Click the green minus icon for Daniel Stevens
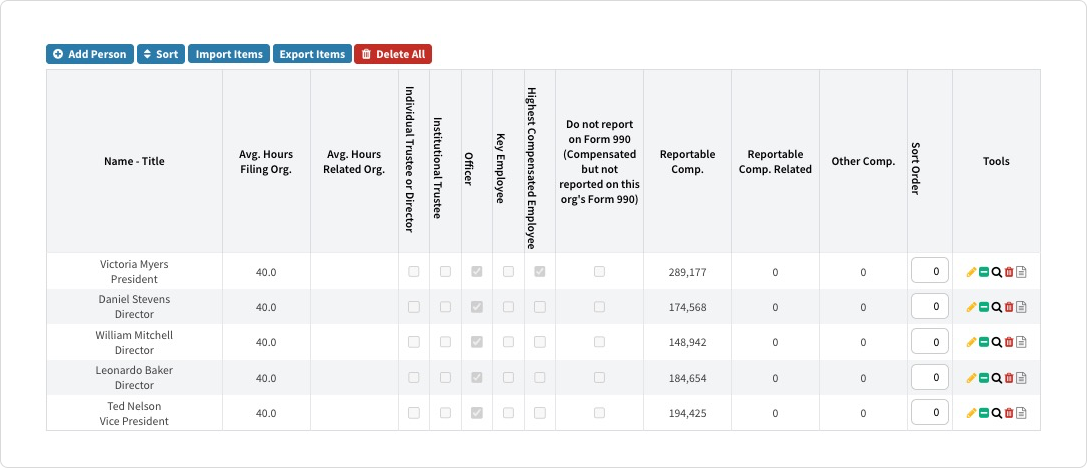The height and width of the screenshot is (468, 1087). click(984, 307)
